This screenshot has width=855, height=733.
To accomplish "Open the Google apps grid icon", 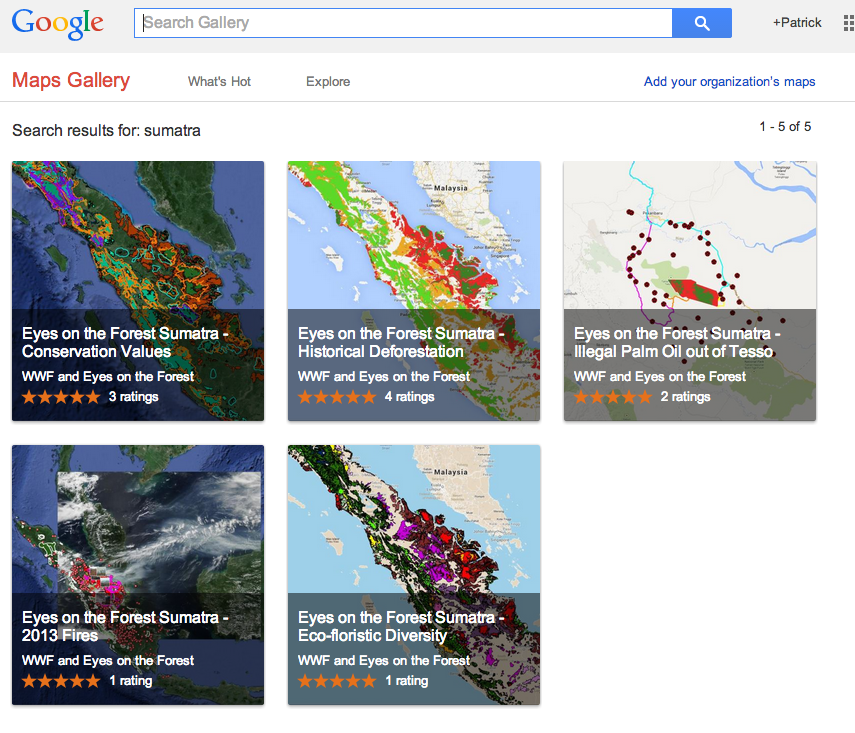I will pos(847,23).
